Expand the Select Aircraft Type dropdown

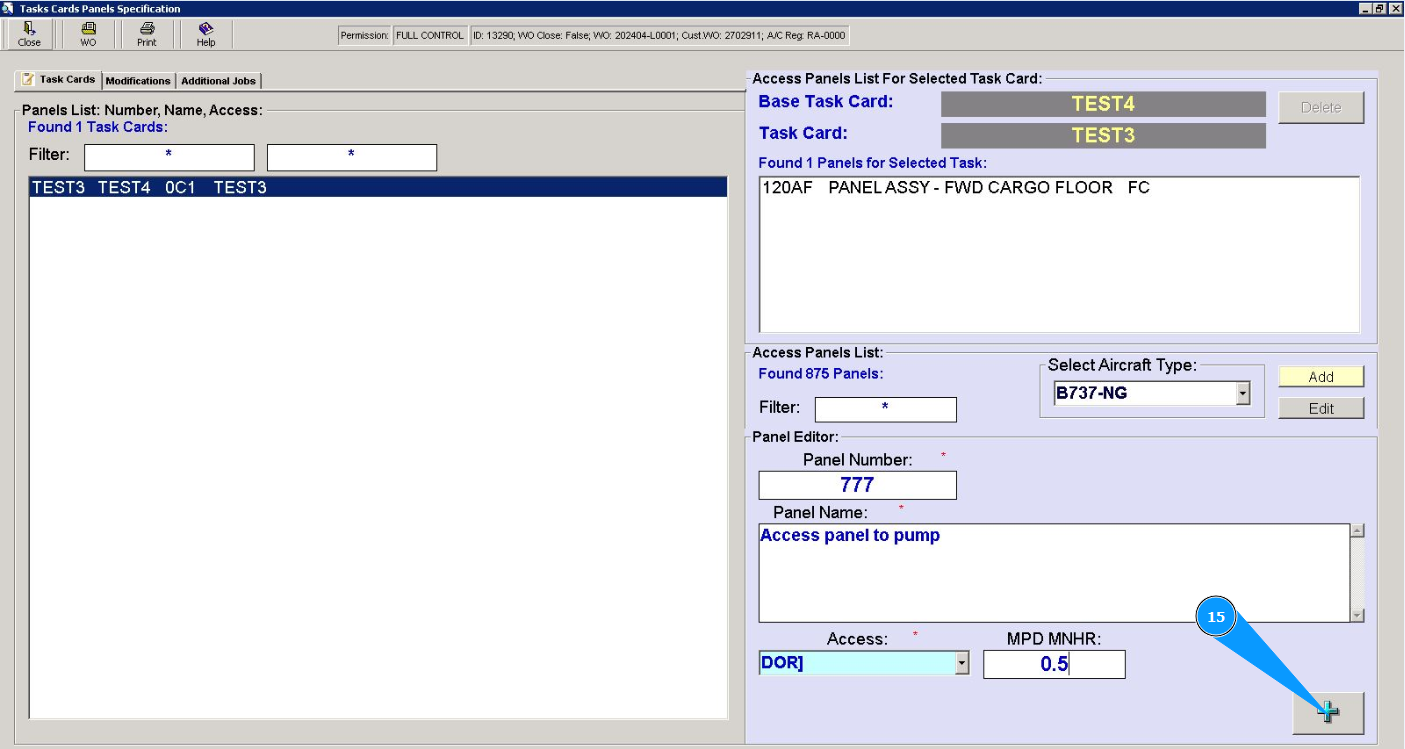click(1243, 394)
